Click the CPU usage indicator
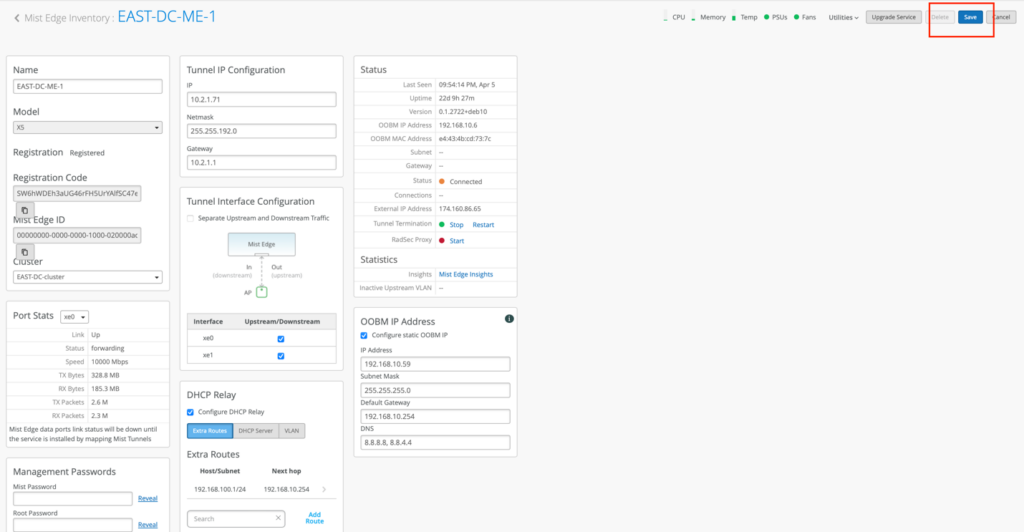This screenshot has height=532, width=1024. pyautogui.click(x=666, y=17)
